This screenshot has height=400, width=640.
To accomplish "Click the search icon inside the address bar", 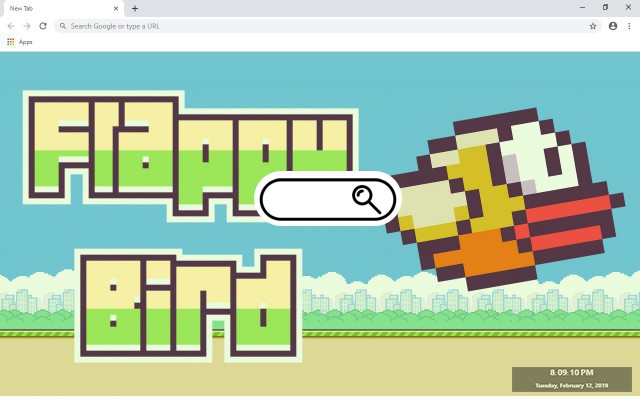I will coord(63,26).
